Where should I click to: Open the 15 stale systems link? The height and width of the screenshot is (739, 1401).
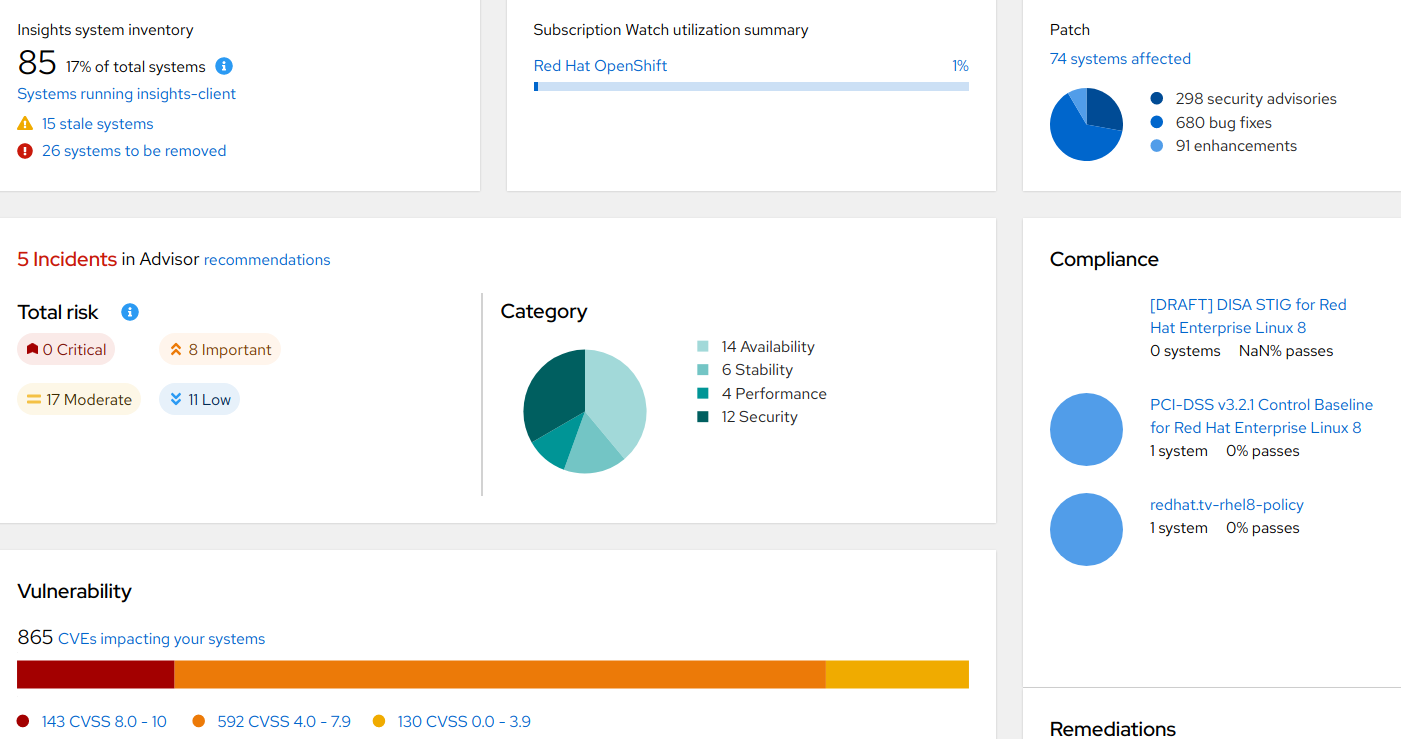[98, 124]
